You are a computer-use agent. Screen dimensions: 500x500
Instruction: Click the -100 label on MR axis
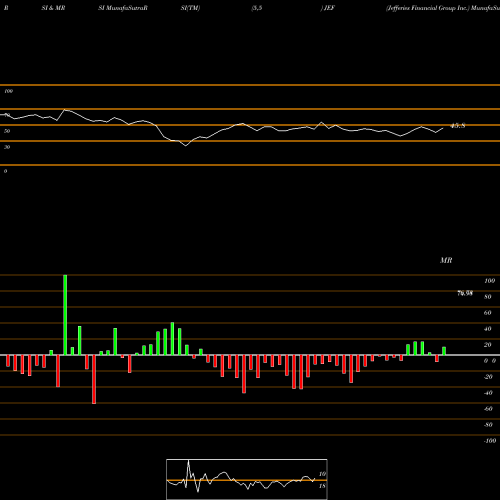tap(490, 441)
